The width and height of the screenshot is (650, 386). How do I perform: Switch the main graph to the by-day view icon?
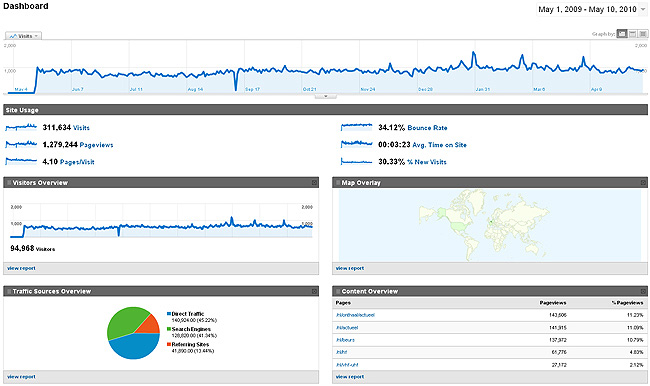[x=622, y=34]
